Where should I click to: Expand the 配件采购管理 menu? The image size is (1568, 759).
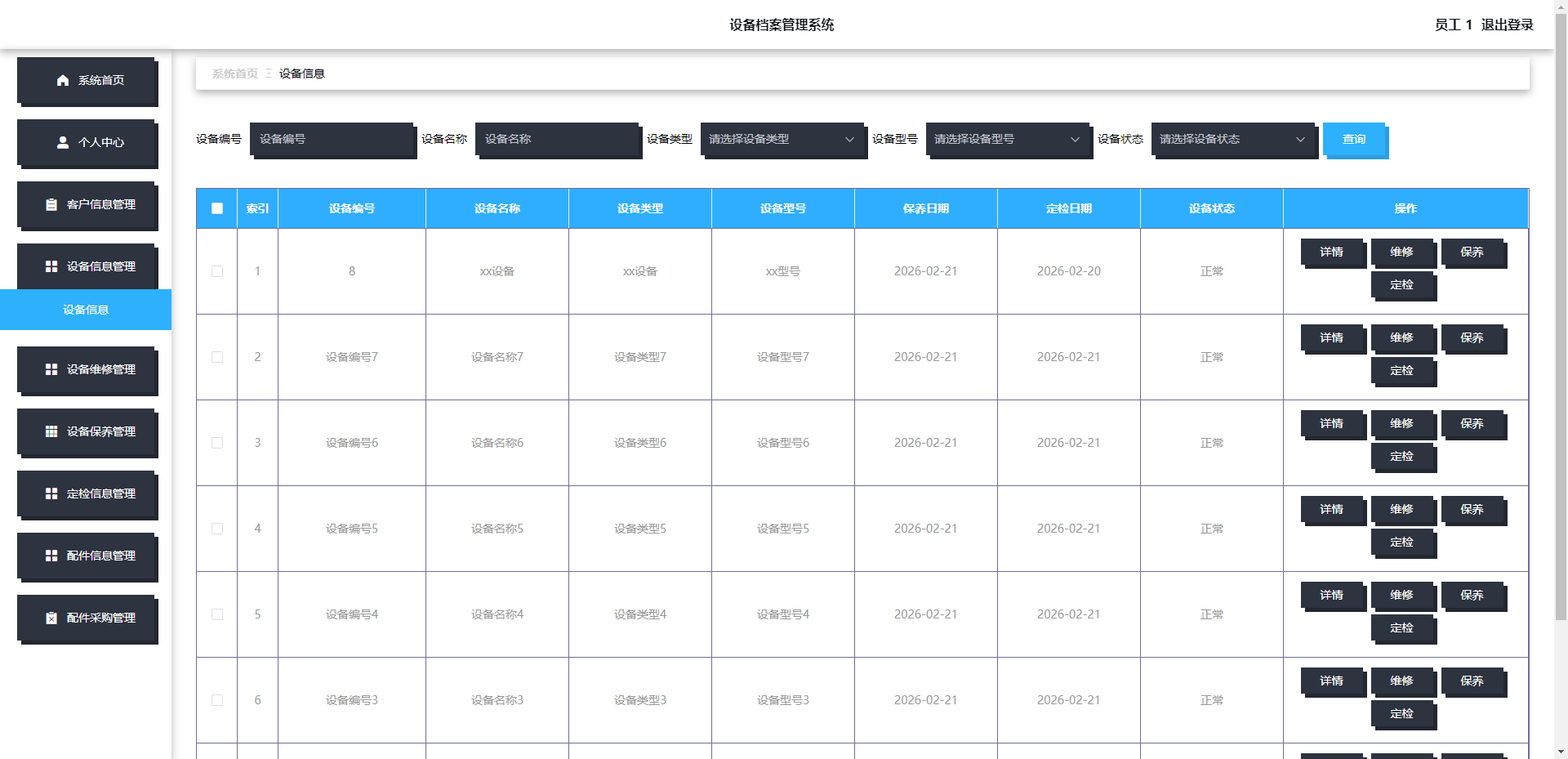pos(86,618)
